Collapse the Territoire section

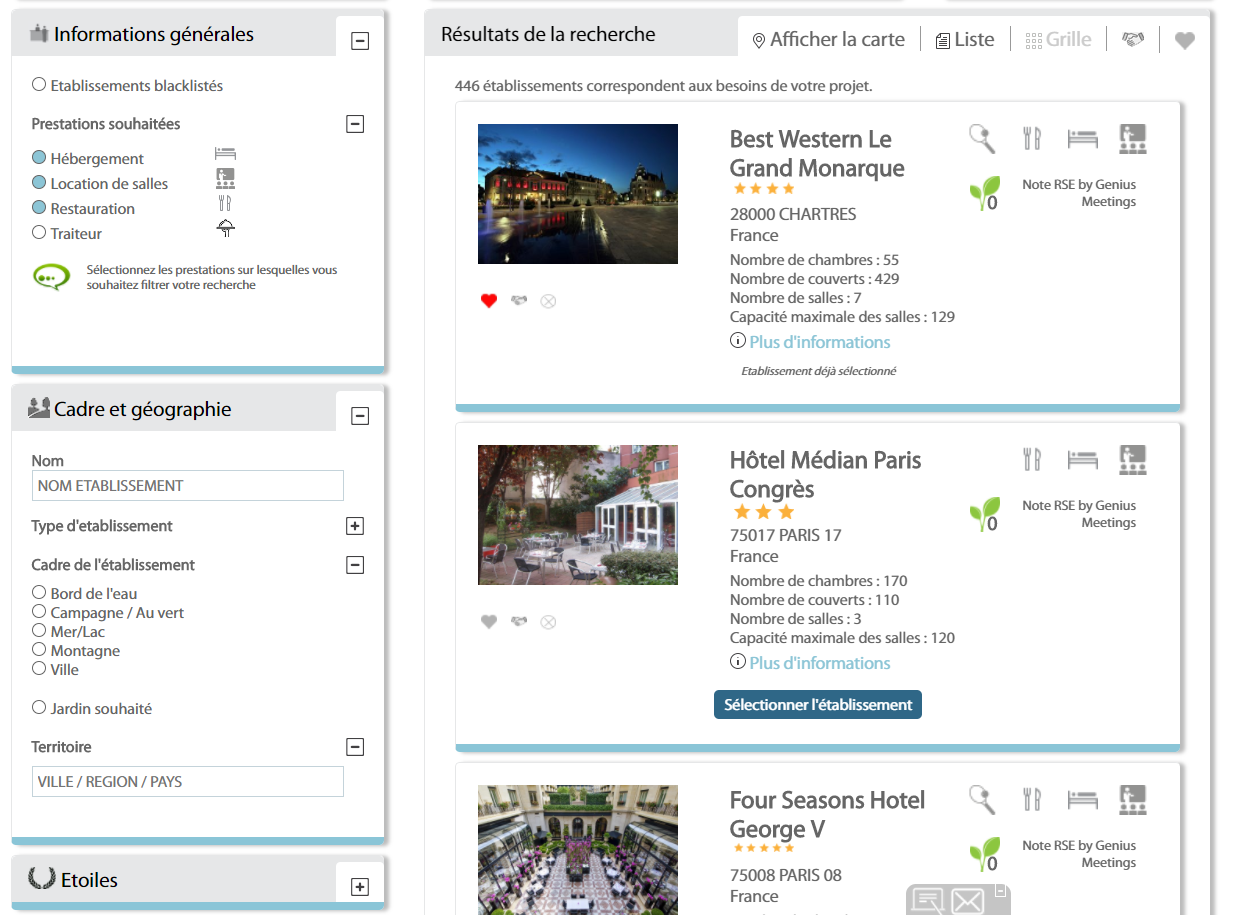(x=354, y=747)
